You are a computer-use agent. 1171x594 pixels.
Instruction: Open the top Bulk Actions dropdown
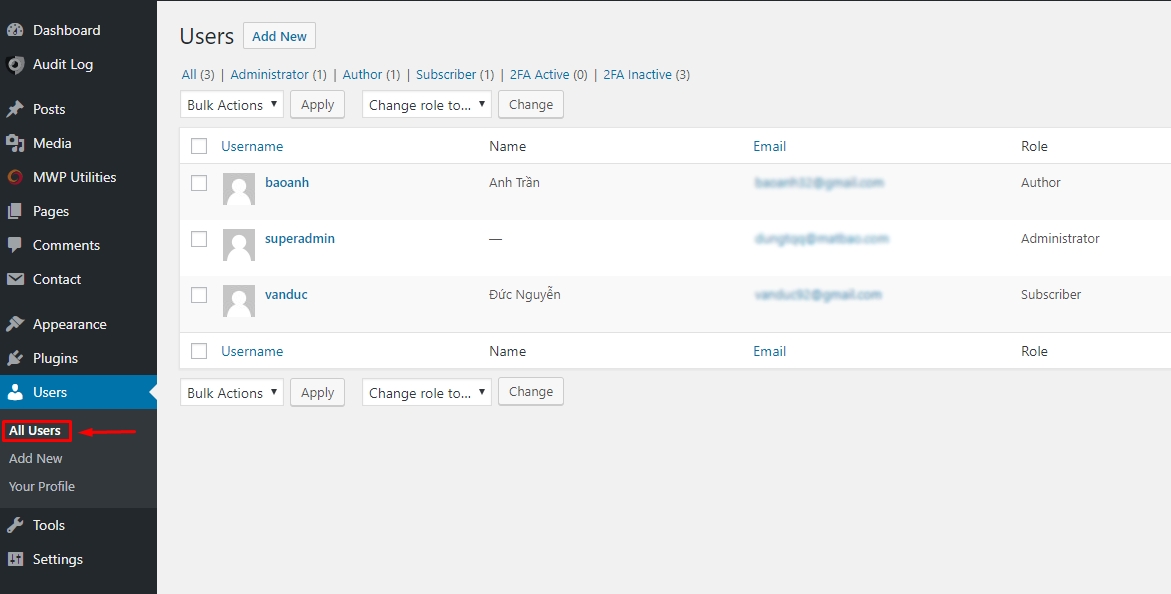coord(232,105)
